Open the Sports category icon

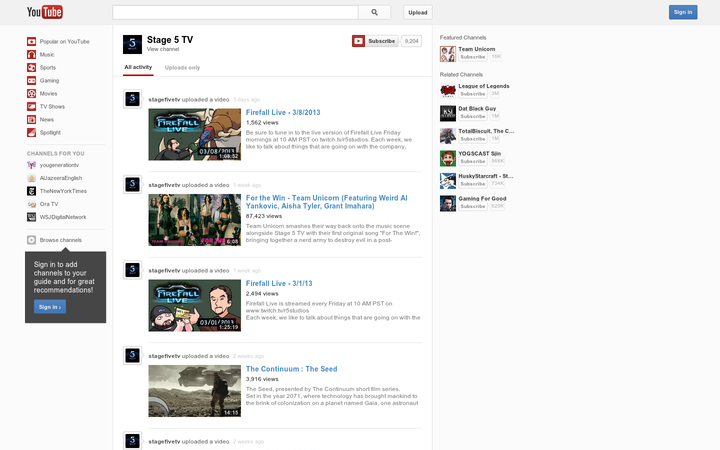tap(31, 68)
